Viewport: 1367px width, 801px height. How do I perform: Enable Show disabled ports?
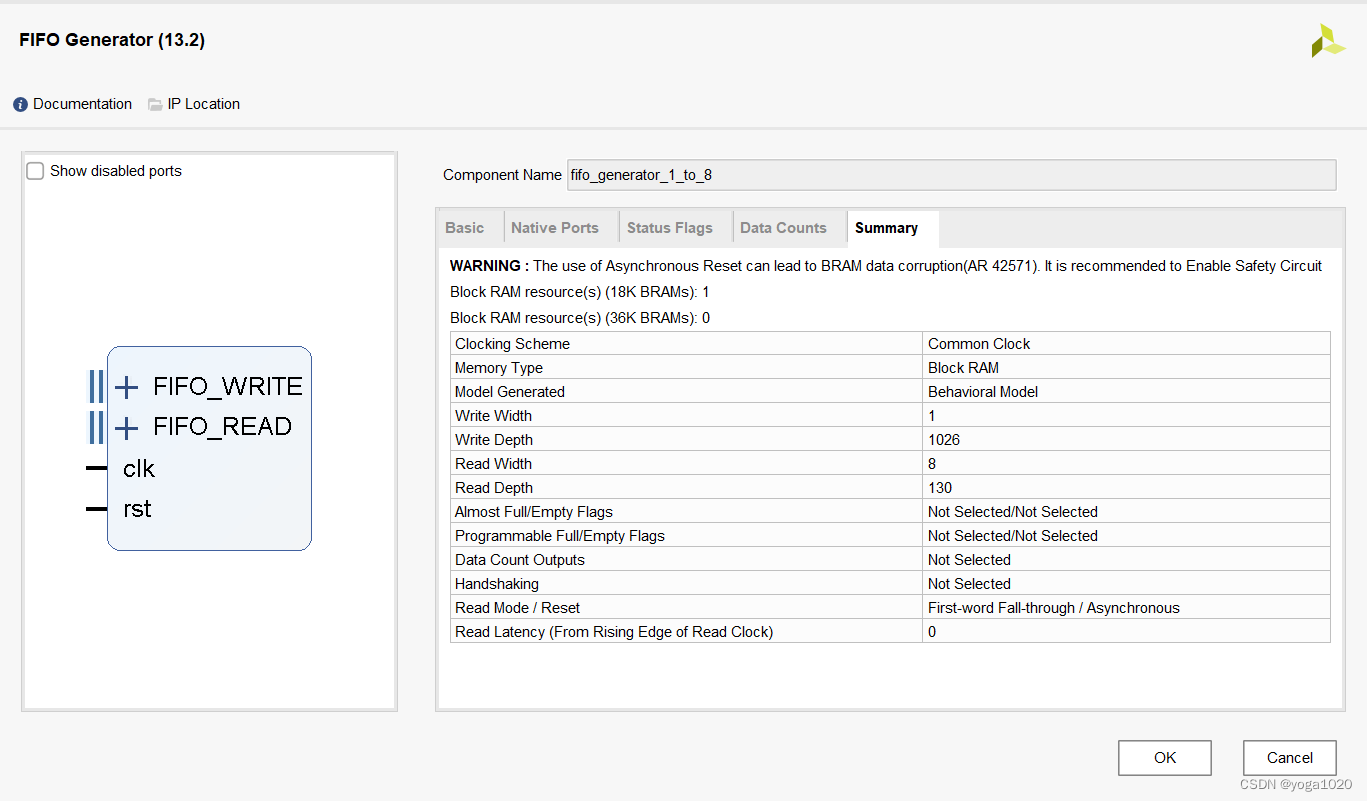[35, 170]
